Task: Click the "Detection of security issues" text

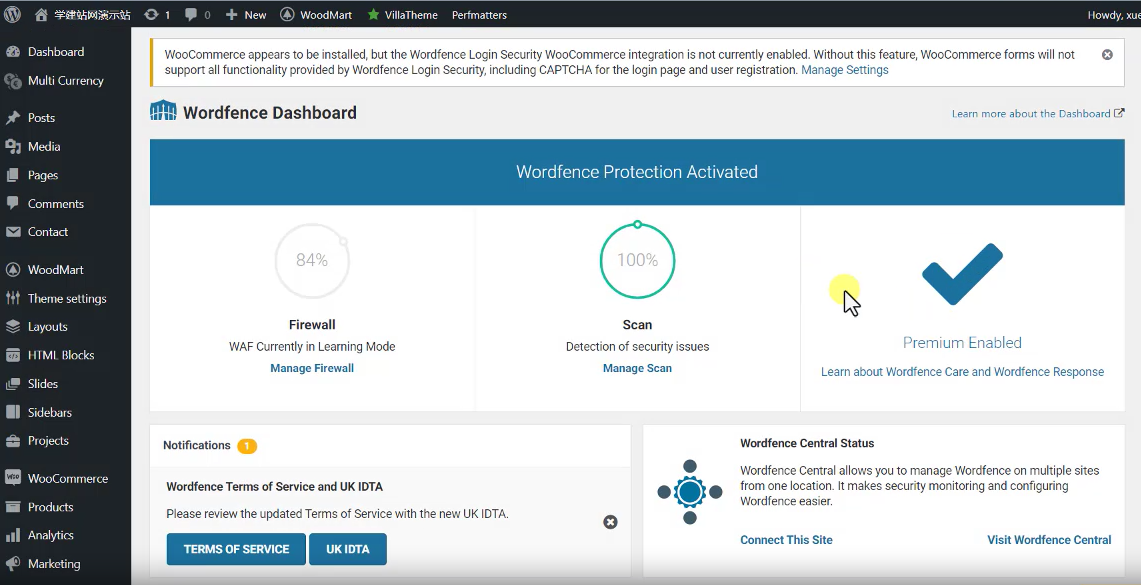Action: [637, 346]
